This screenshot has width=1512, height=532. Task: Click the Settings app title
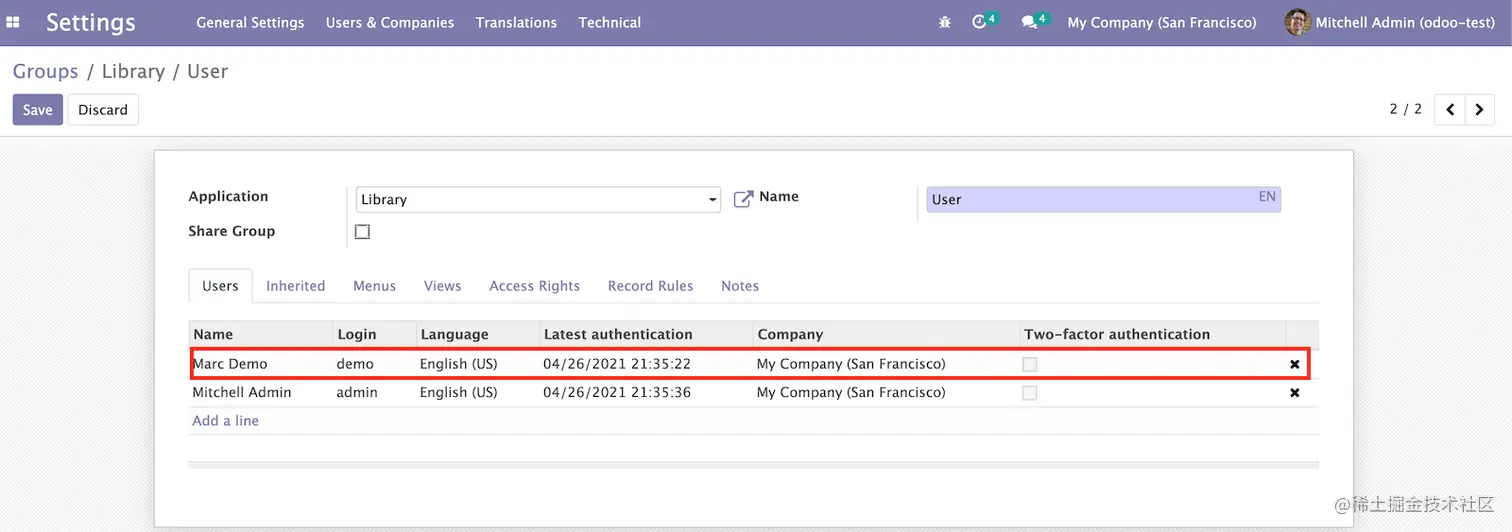tap(91, 22)
